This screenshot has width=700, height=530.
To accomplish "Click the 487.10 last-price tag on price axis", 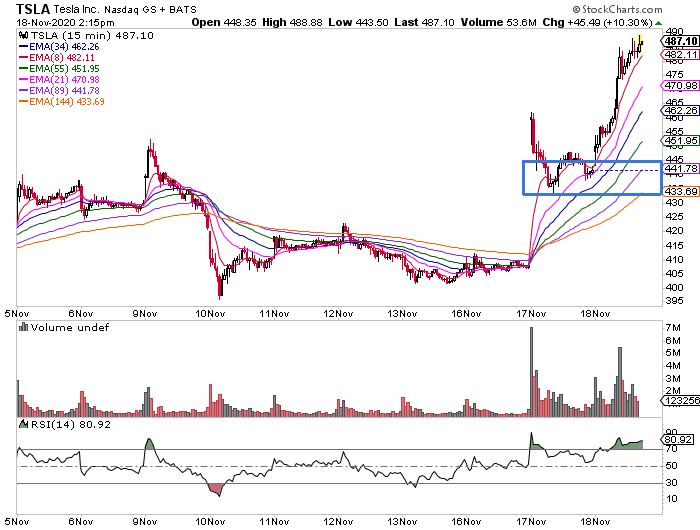I will 679,42.
